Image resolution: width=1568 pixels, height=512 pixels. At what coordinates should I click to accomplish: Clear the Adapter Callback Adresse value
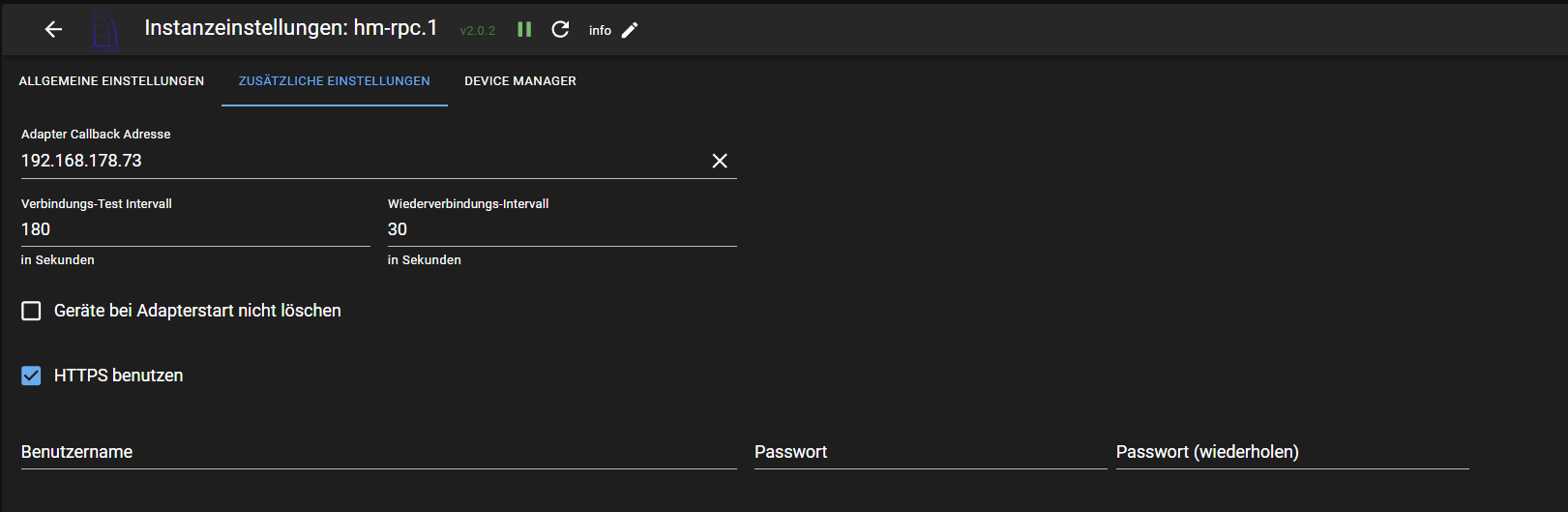coord(720,161)
